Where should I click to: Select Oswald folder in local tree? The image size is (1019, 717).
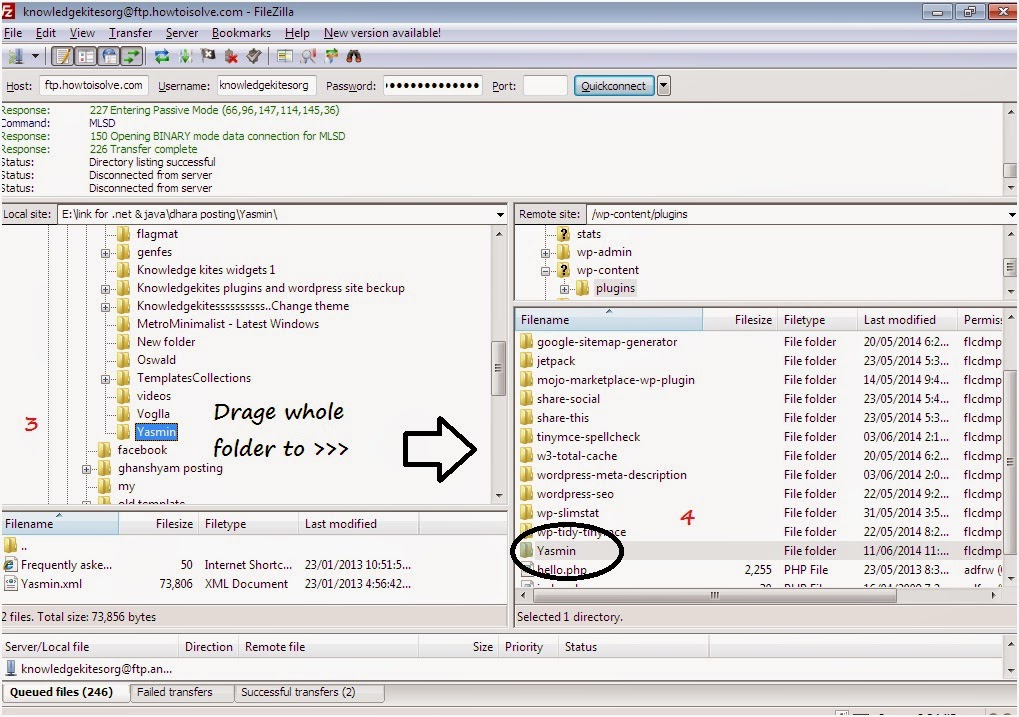(156, 359)
